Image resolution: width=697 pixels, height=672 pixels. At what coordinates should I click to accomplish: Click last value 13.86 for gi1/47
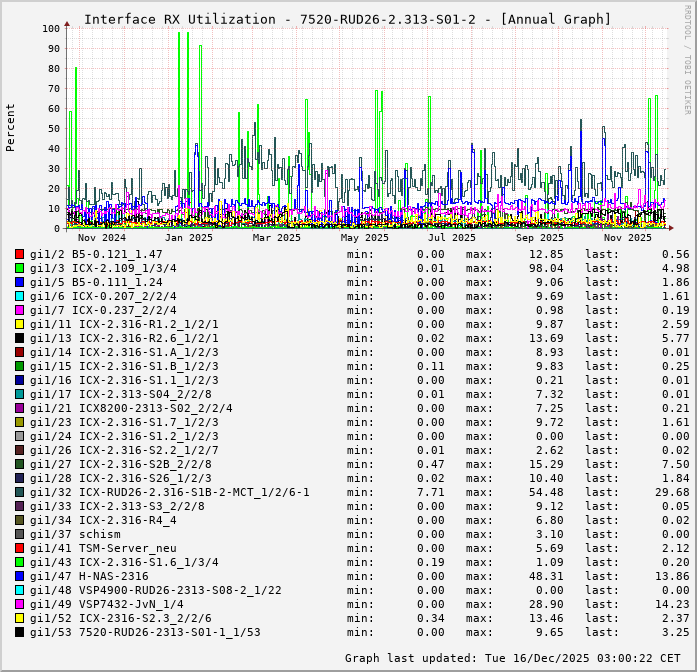672,576
